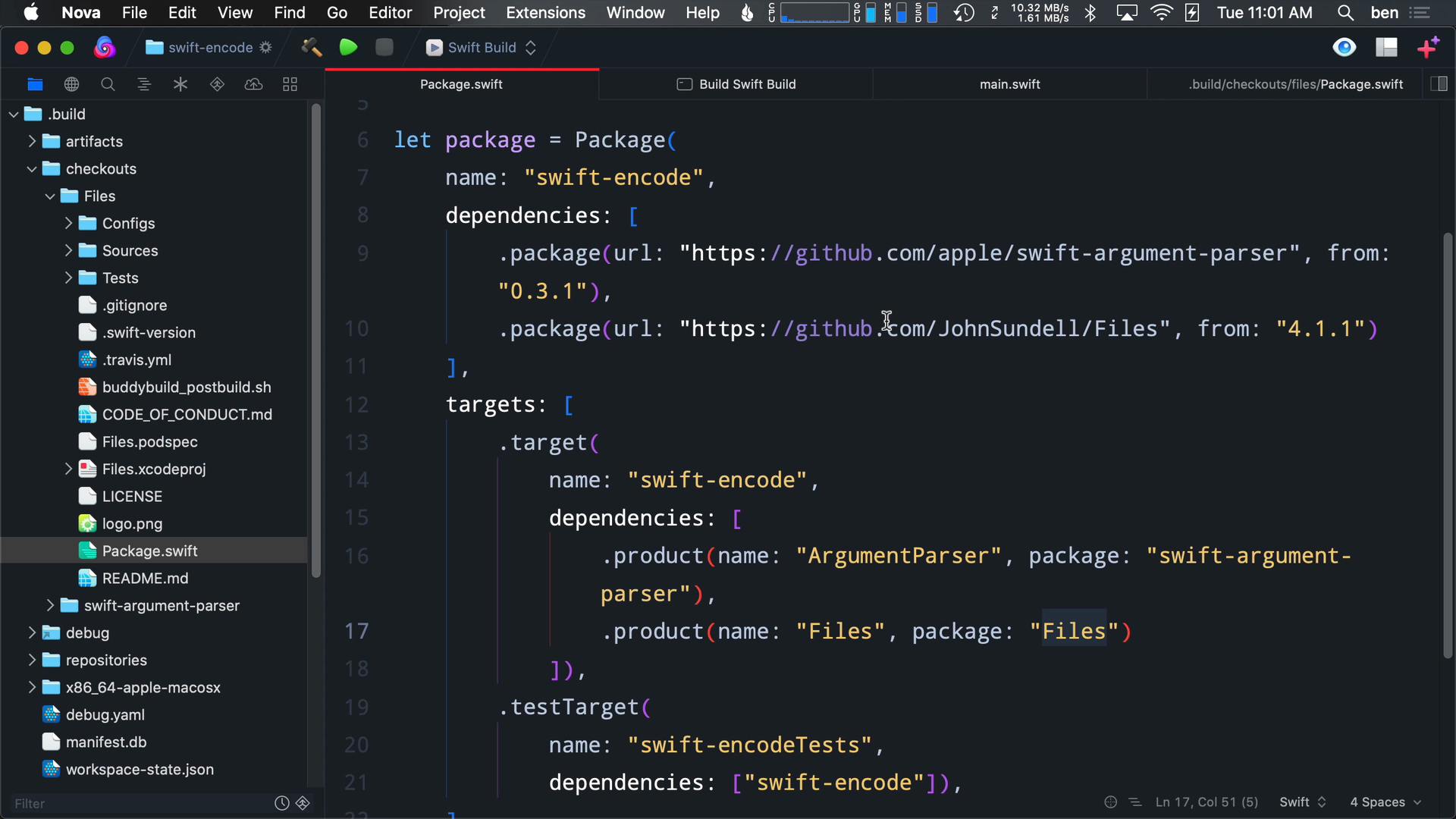
Task: Switch to the Package.swift tab
Action: click(x=461, y=84)
